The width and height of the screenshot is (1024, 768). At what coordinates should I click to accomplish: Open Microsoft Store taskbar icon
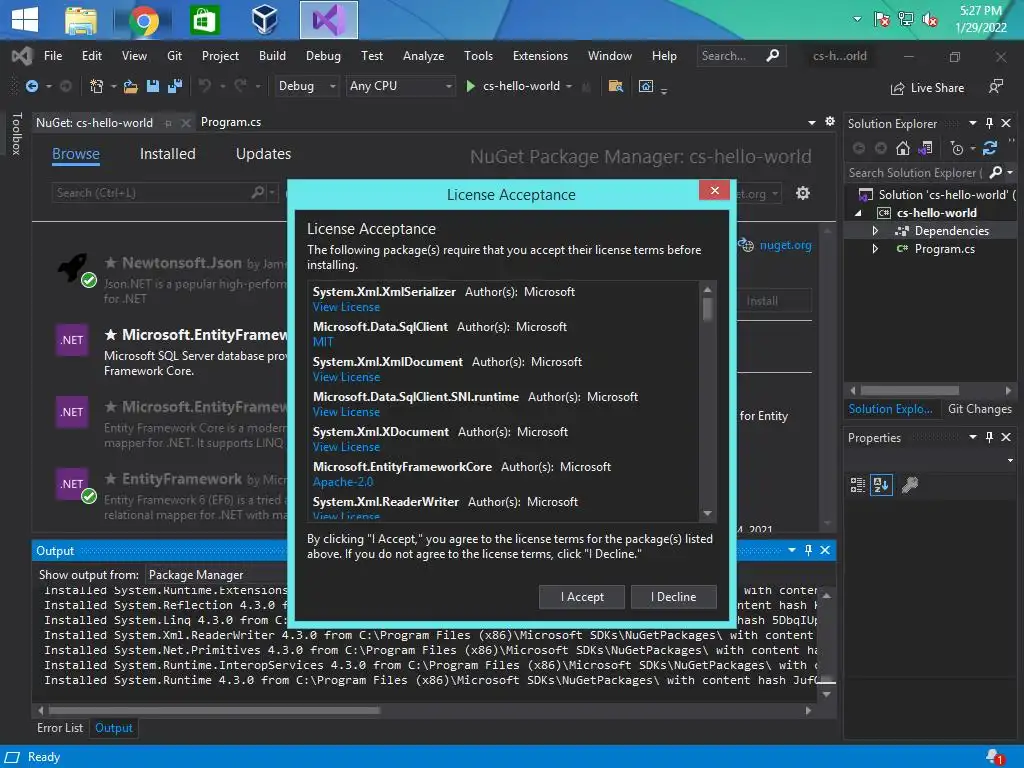[x=204, y=21]
